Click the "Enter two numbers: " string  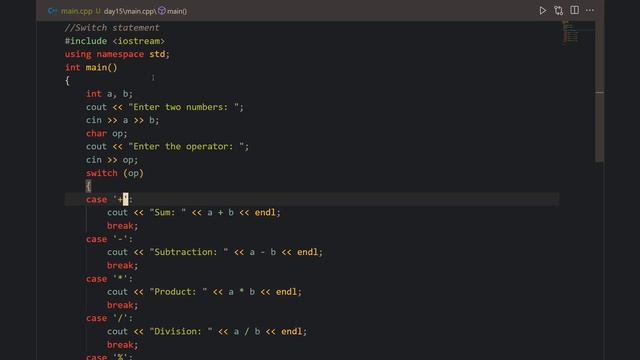(x=183, y=107)
